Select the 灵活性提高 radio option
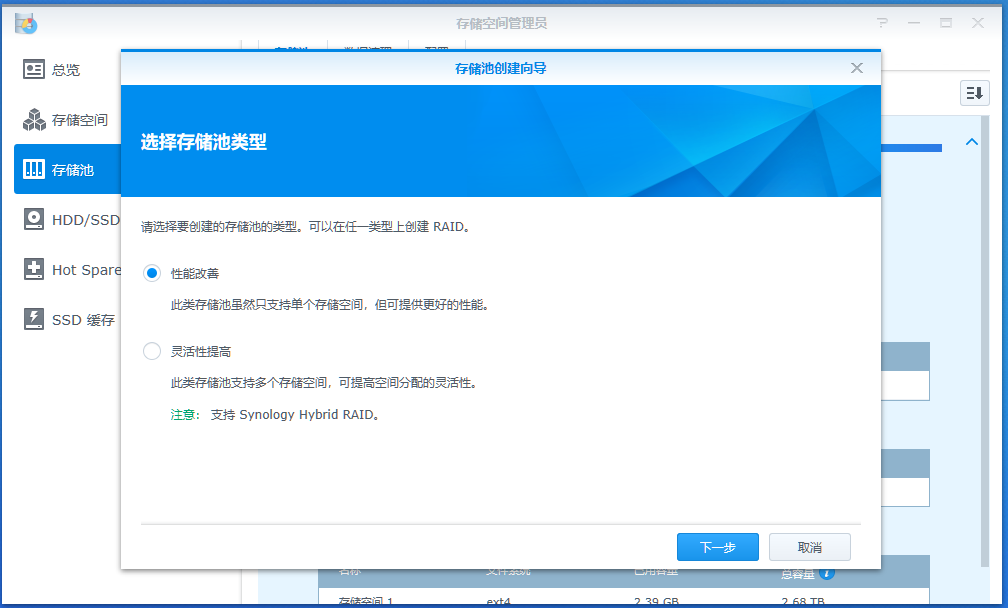 (152, 351)
